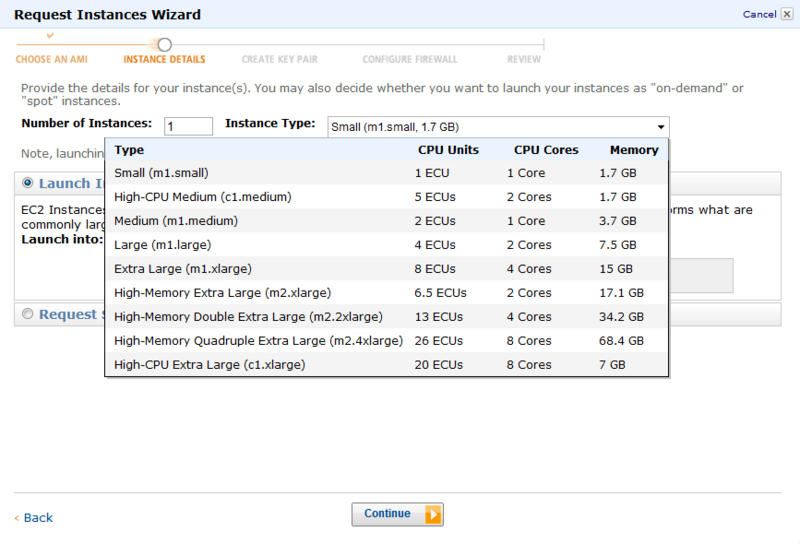Click the 26 ECUs value
Screen dimensions: 800x544
[x=439, y=341]
